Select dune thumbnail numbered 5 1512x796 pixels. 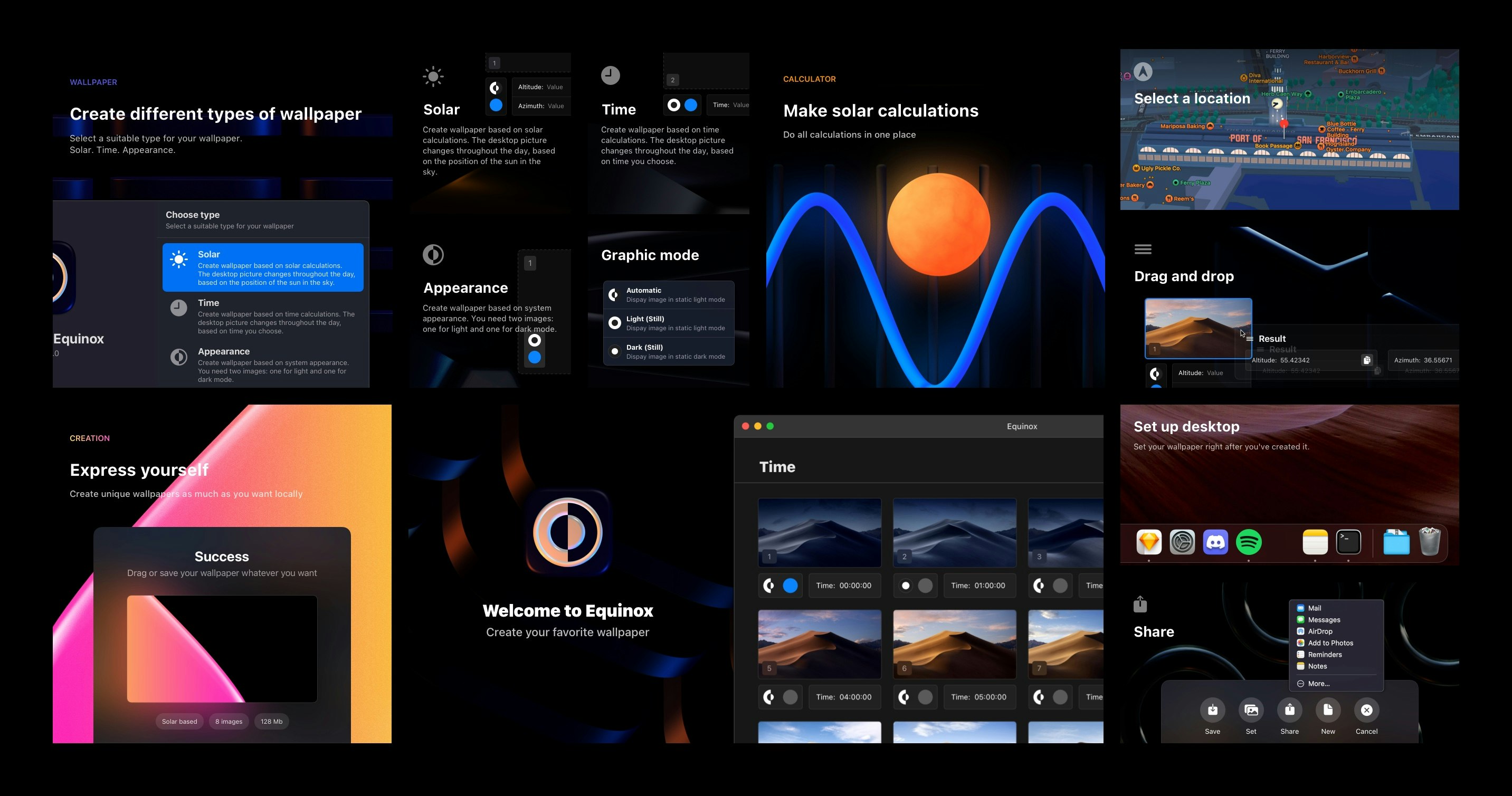(x=820, y=644)
